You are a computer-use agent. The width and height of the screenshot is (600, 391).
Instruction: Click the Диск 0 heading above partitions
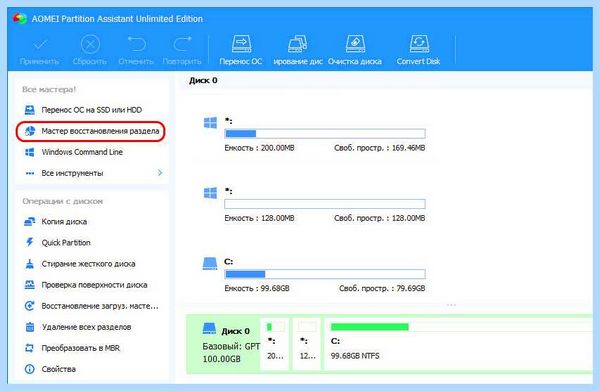point(203,80)
